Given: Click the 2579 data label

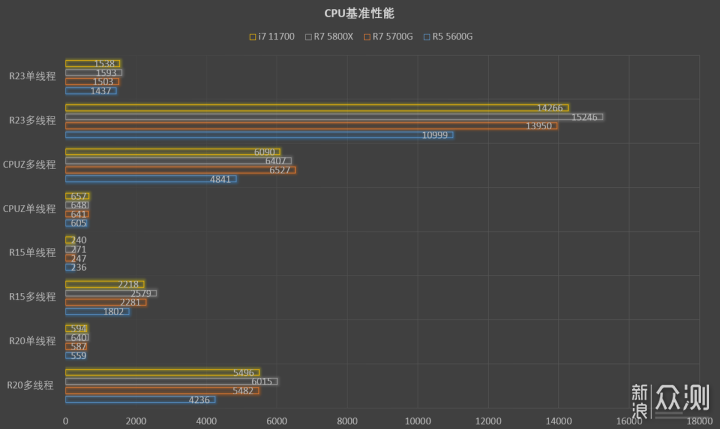Looking at the screenshot, I should (141, 294).
